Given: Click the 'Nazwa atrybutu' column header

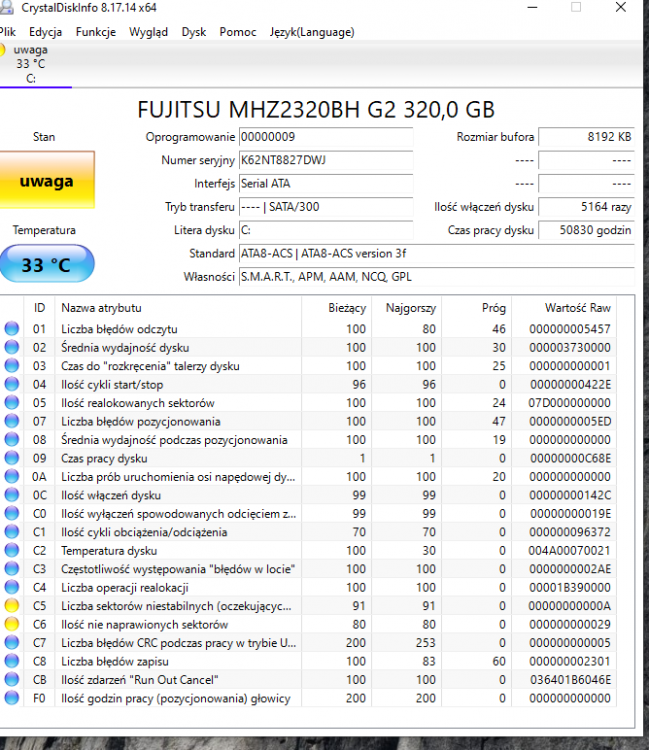Looking at the screenshot, I should [100, 308].
